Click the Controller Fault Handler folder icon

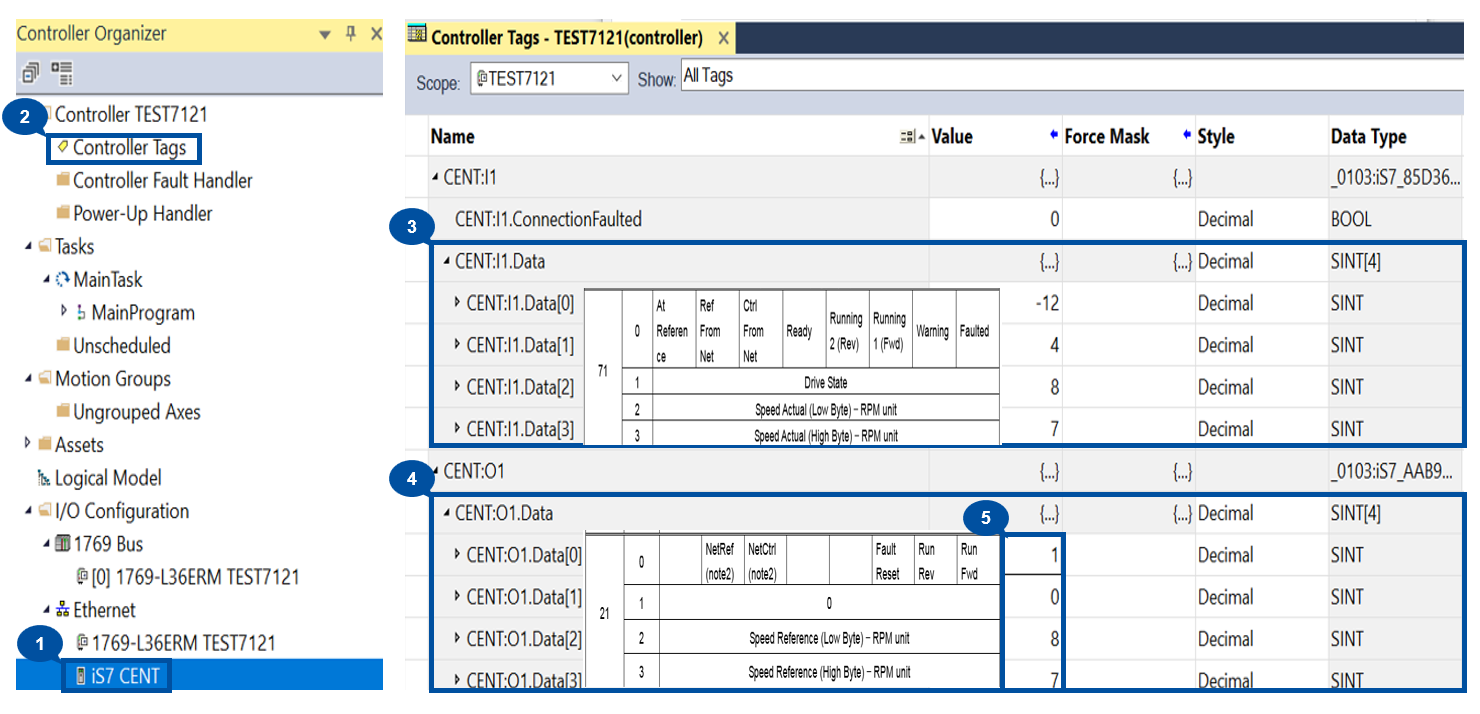tap(63, 181)
